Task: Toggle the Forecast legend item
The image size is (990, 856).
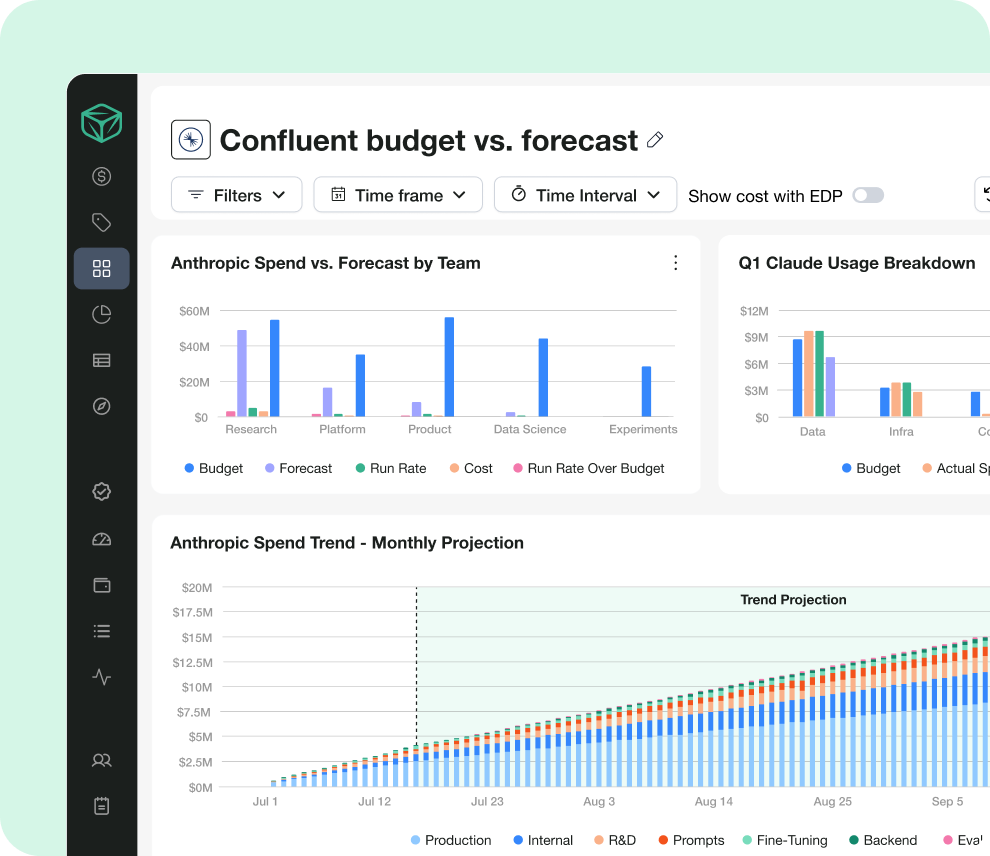Action: point(299,468)
